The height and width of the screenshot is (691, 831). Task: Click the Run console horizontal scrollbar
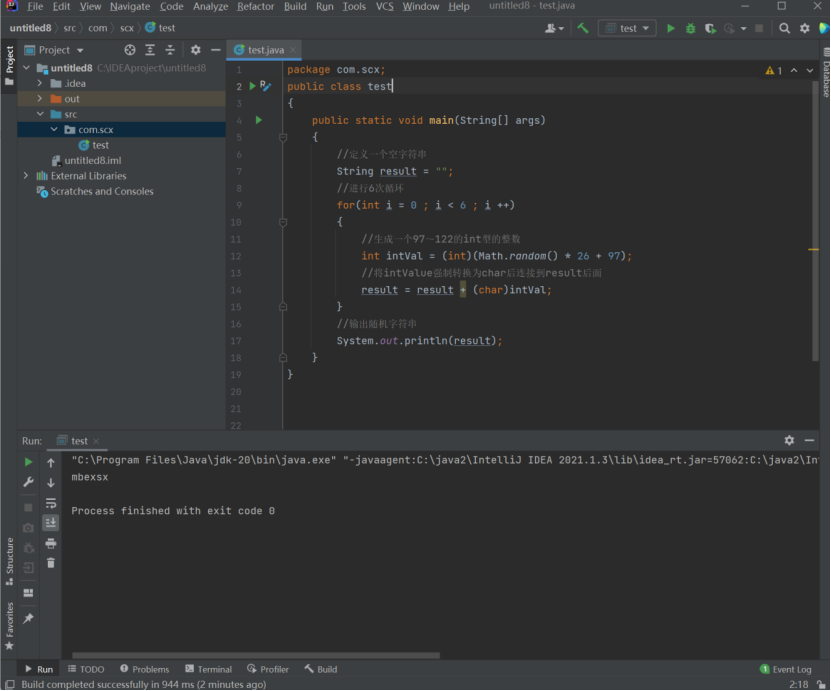click(255, 656)
